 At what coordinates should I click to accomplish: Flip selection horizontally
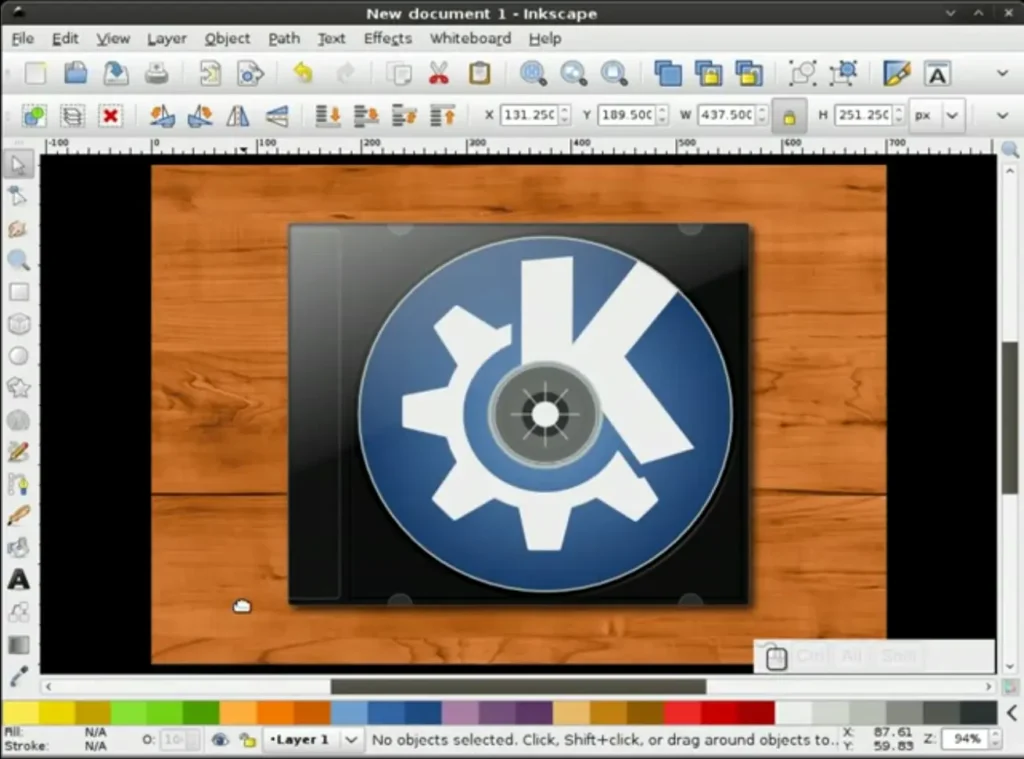coord(238,116)
